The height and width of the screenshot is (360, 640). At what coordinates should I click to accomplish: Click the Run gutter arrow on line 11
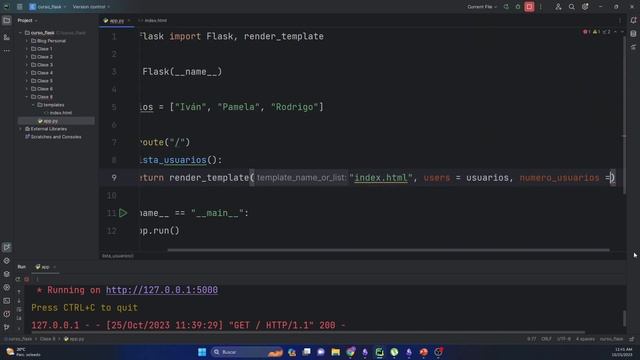point(123,213)
